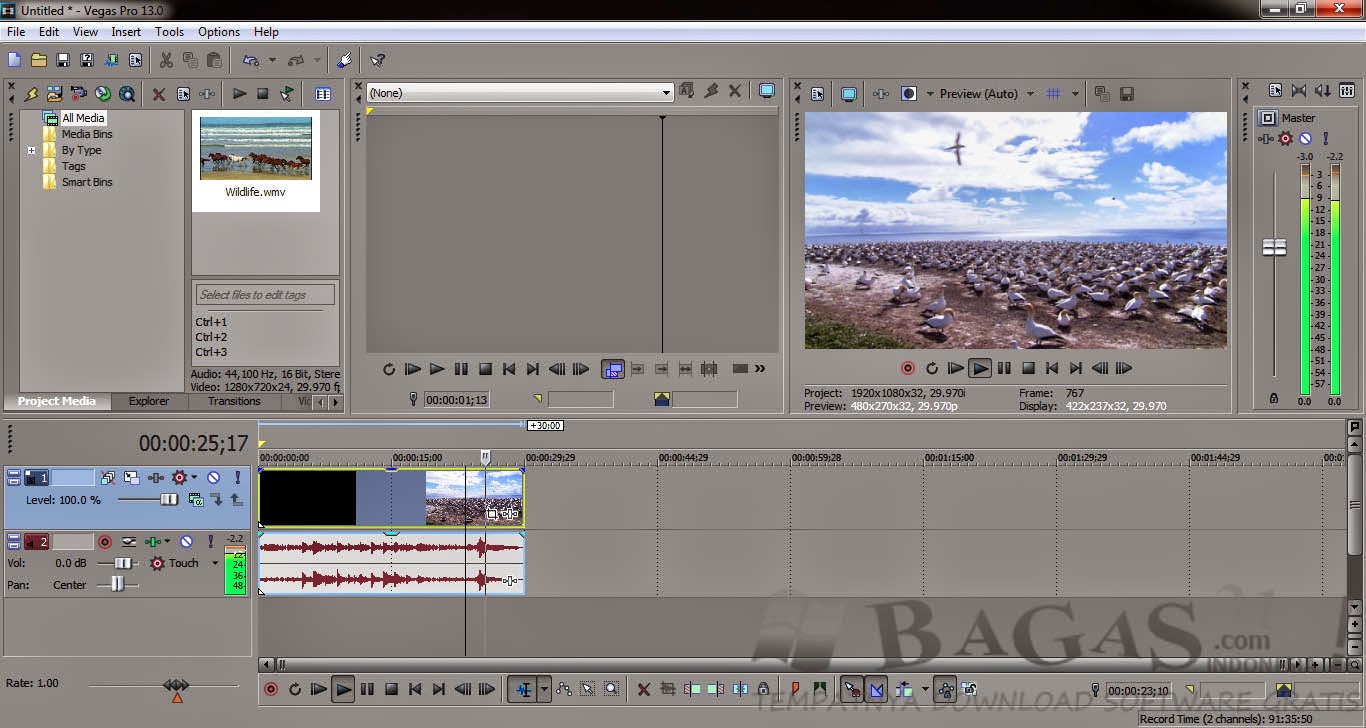Save the project with the floppy icon

point(63,60)
